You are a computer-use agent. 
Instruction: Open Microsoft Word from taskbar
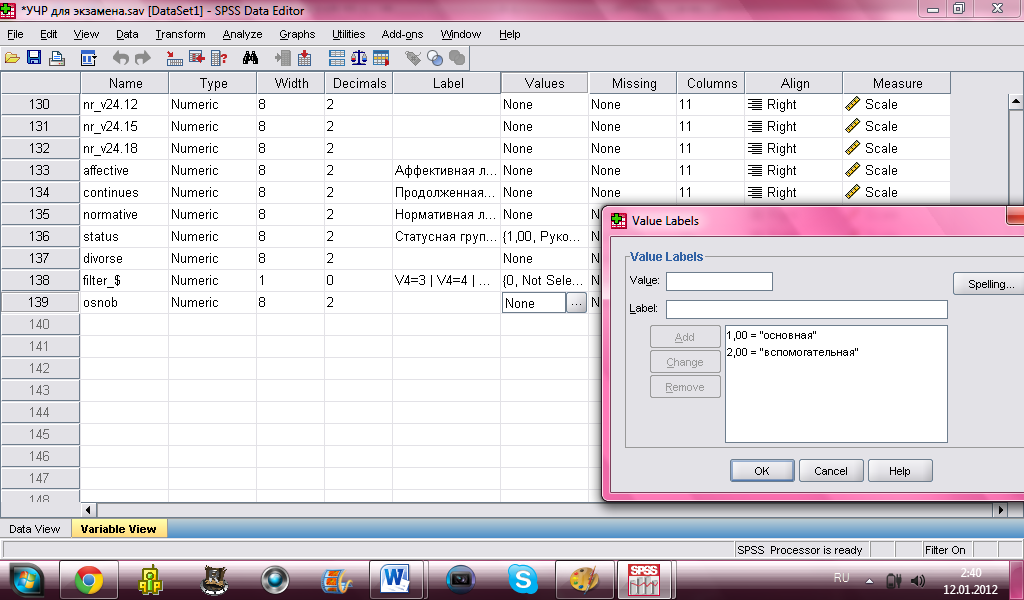396,580
